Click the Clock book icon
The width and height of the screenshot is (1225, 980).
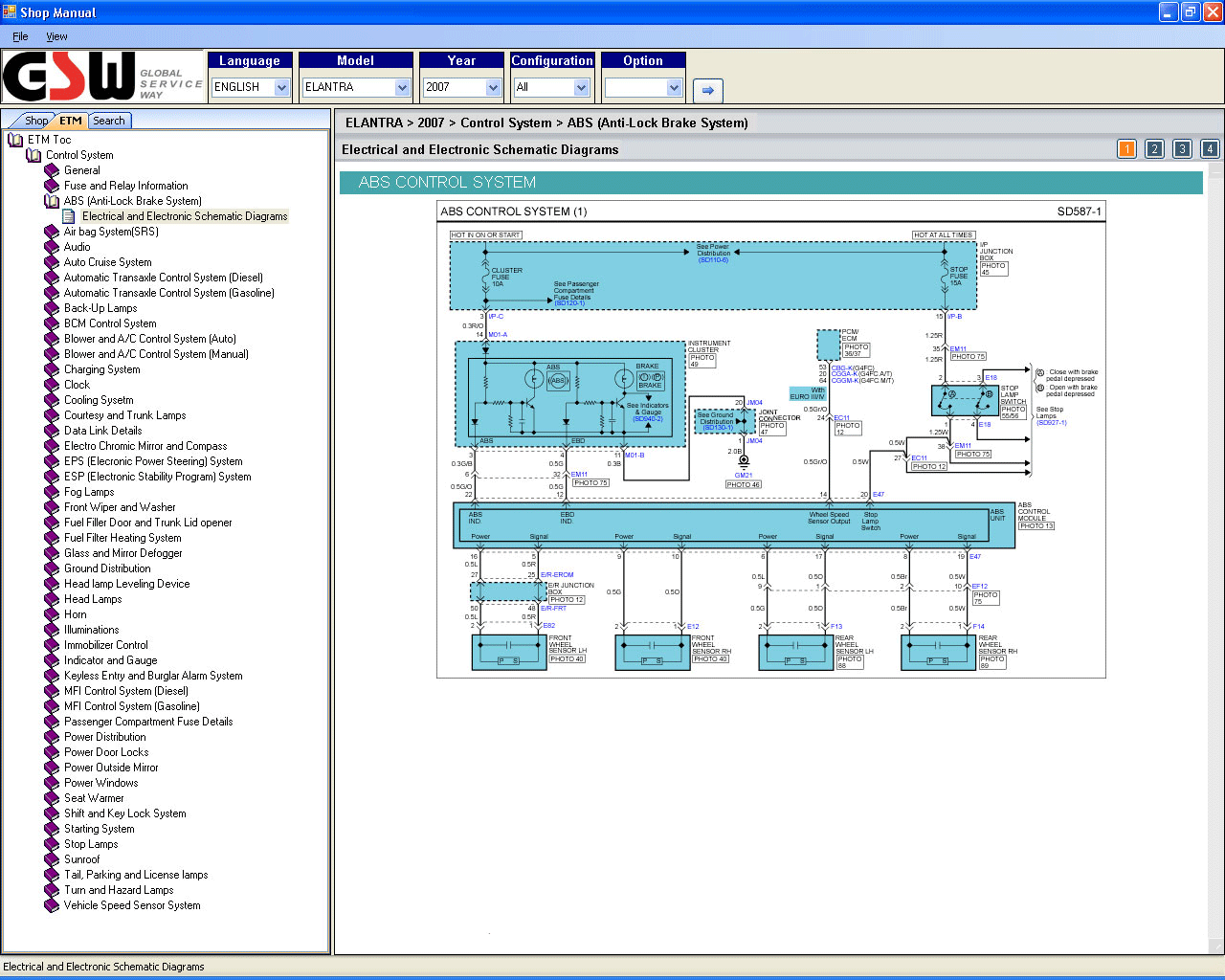click(x=52, y=385)
